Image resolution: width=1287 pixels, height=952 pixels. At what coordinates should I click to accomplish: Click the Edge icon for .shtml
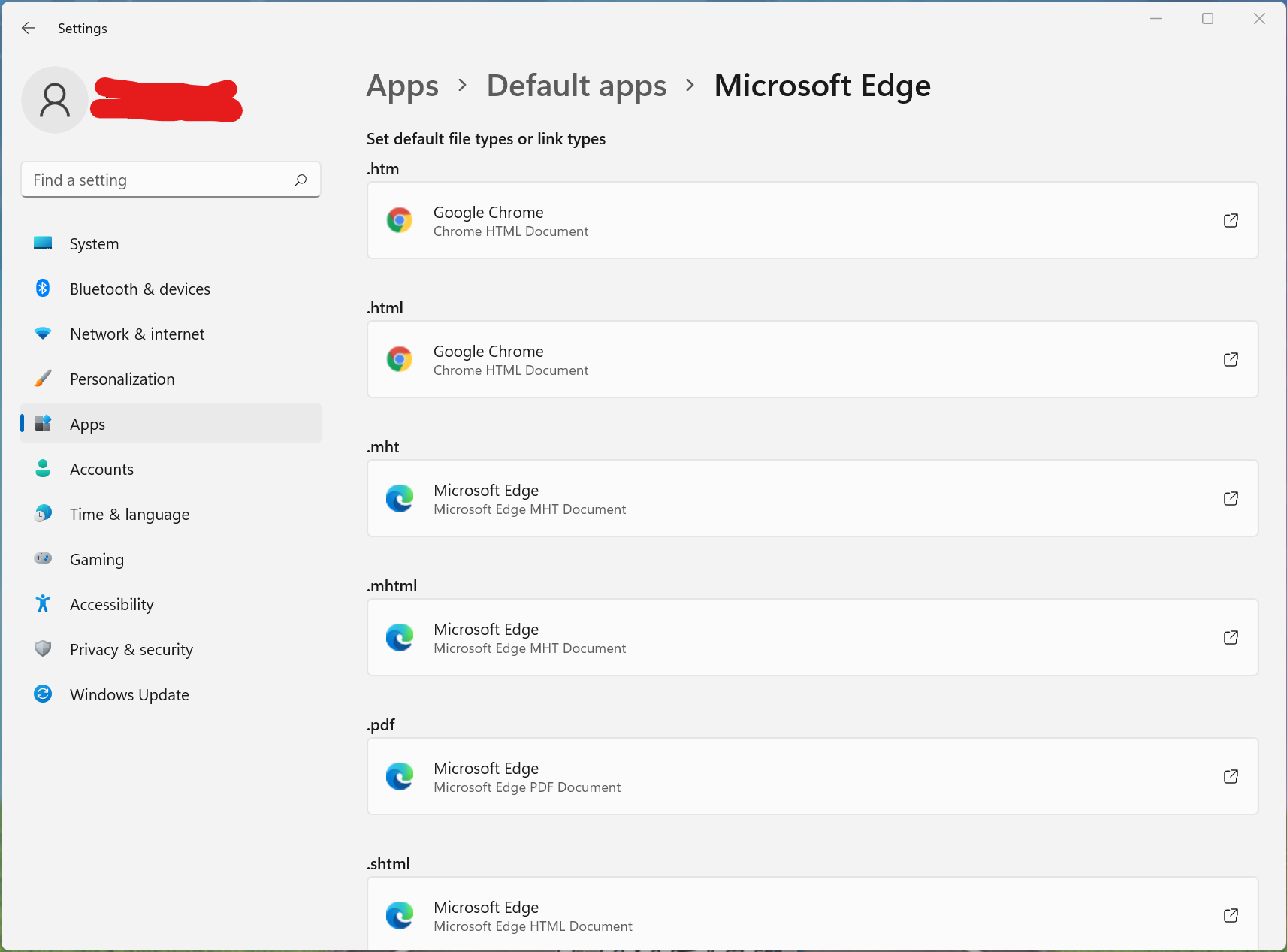click(400, 915)
